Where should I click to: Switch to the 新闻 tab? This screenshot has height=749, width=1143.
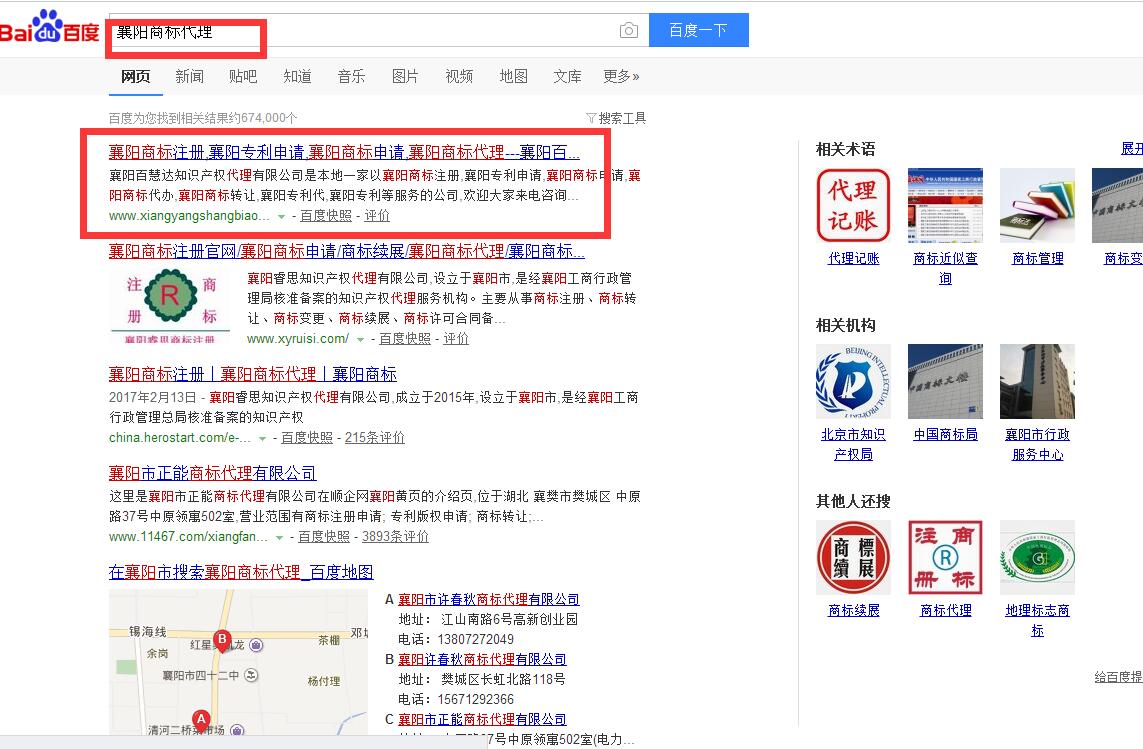190,76
